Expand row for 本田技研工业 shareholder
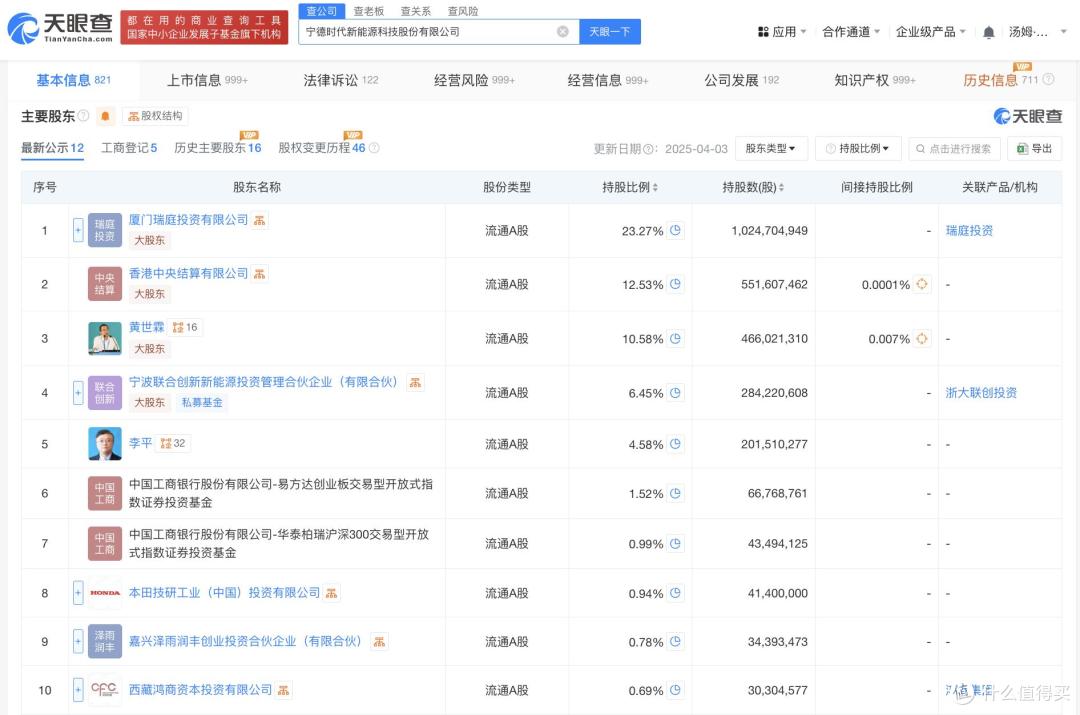Screen dimensions: 1080x715 click(x=79, y=593)
